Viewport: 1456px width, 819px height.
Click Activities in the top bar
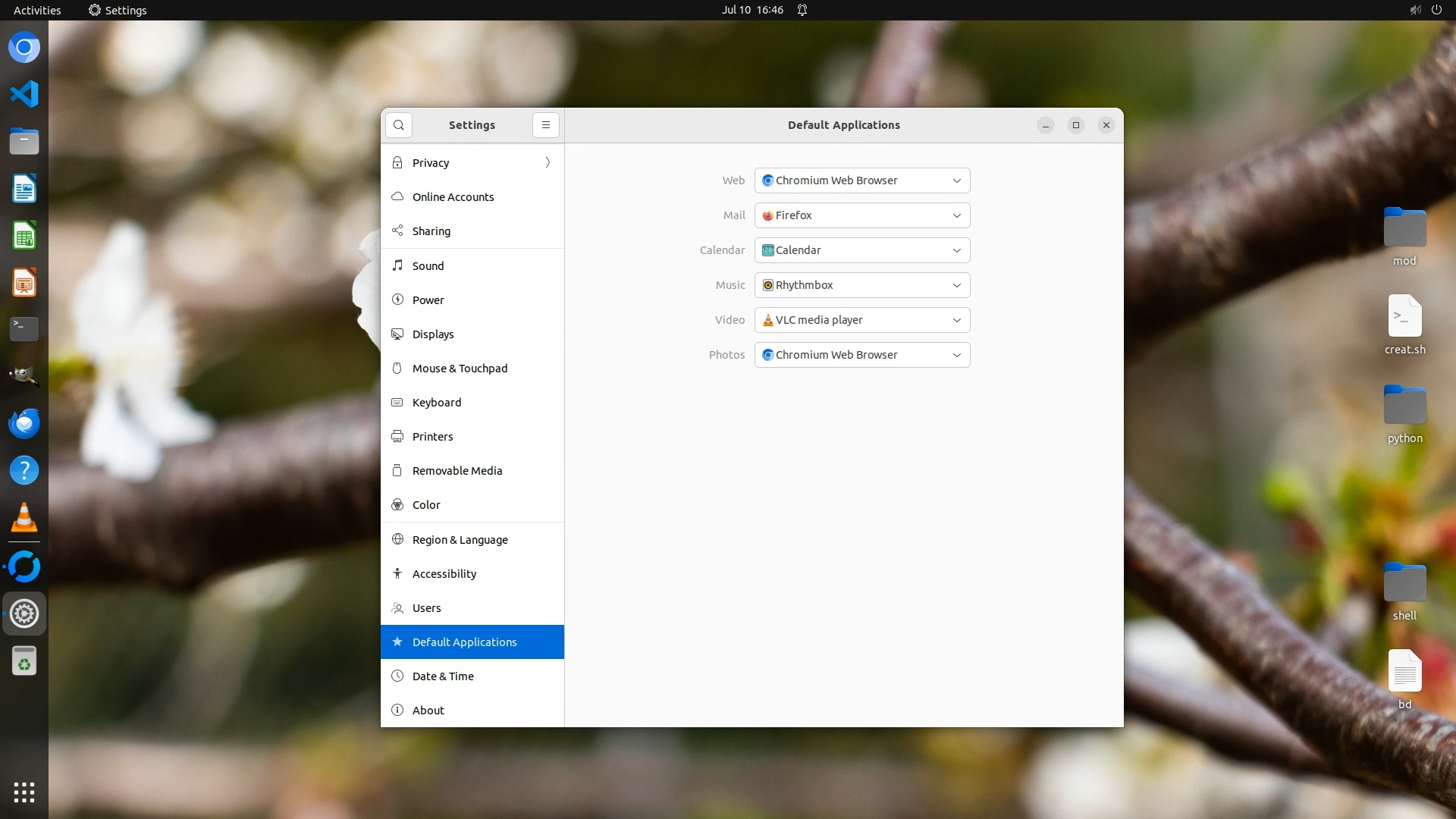[37, 10]
